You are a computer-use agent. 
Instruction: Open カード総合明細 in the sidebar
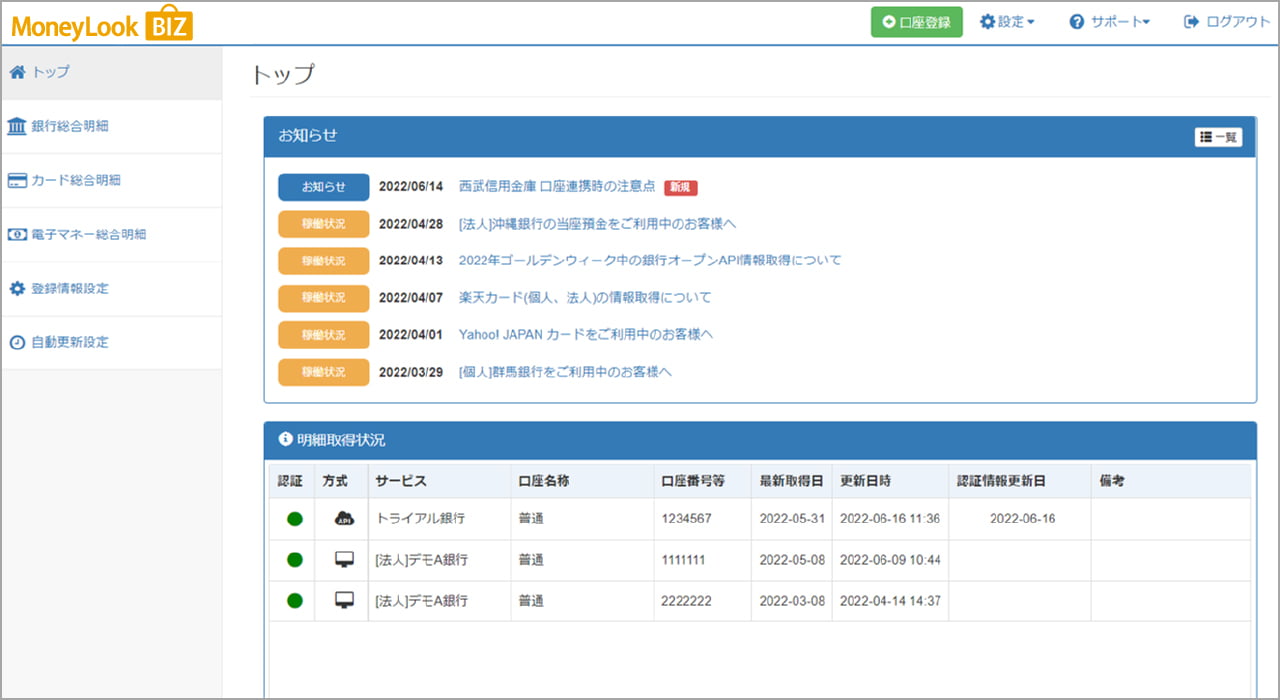click(111, 180)
